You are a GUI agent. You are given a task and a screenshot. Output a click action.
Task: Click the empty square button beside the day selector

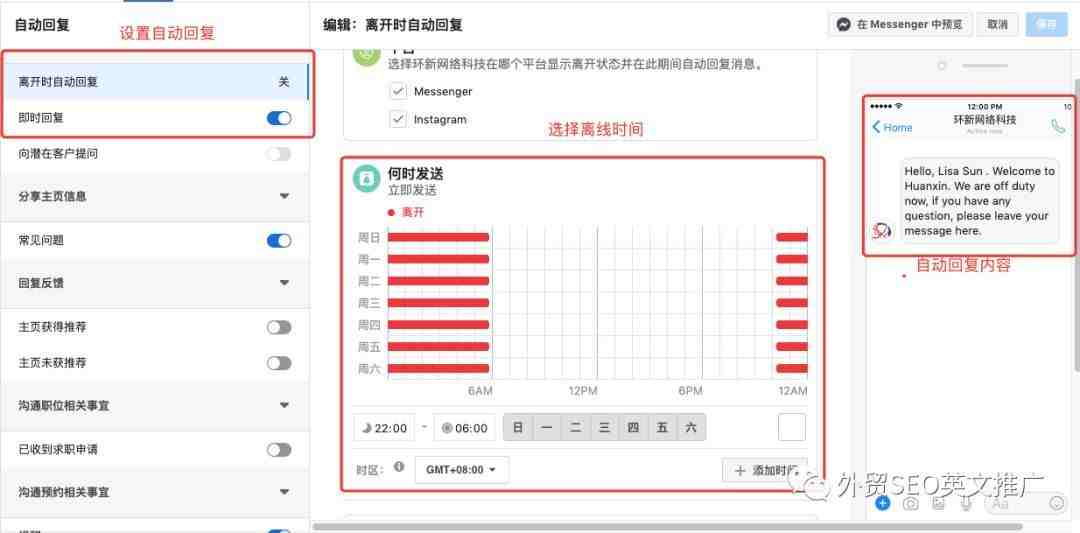[792, 428]
